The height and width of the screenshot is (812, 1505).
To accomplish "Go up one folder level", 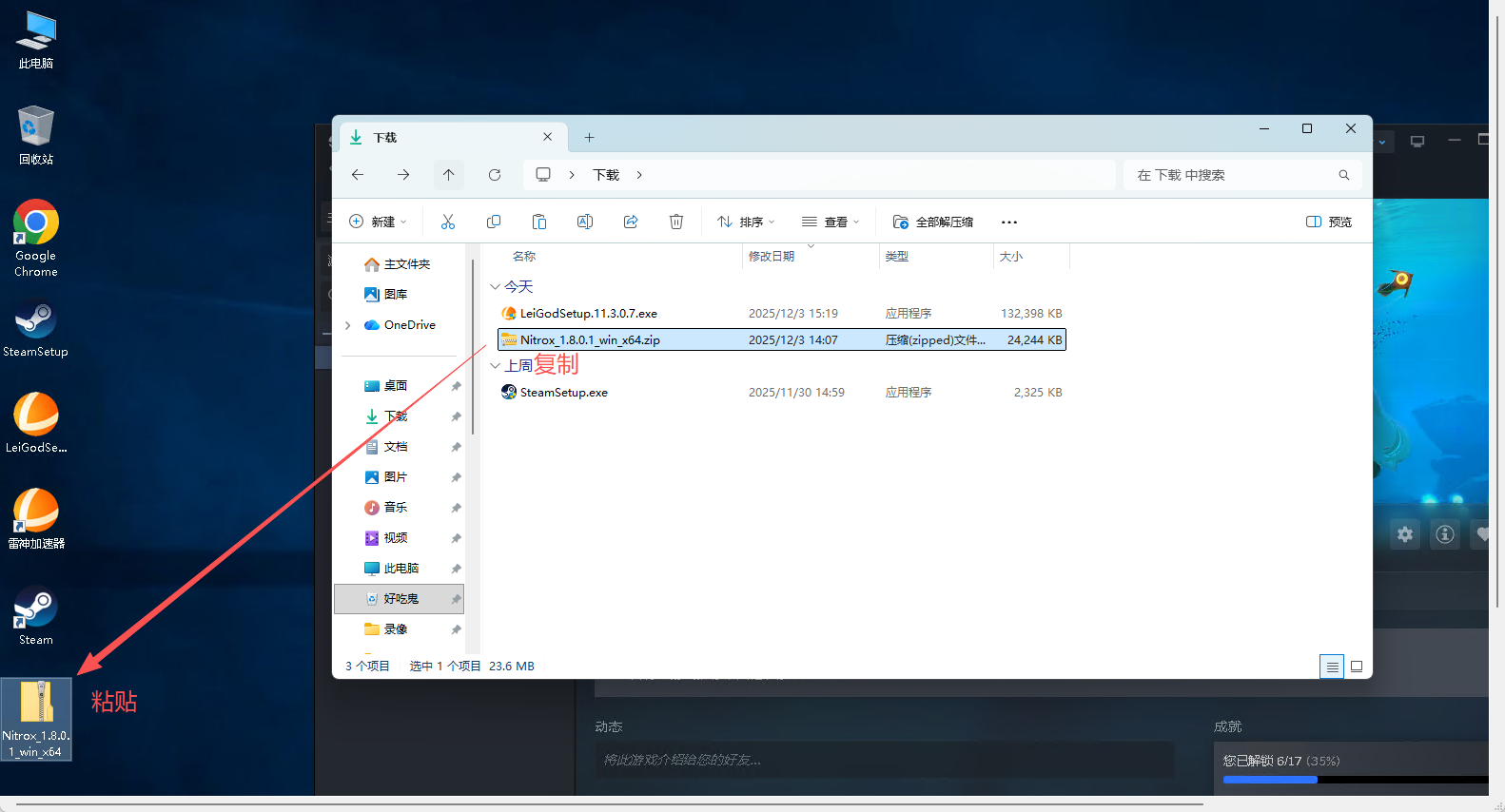I will point(449,175).
